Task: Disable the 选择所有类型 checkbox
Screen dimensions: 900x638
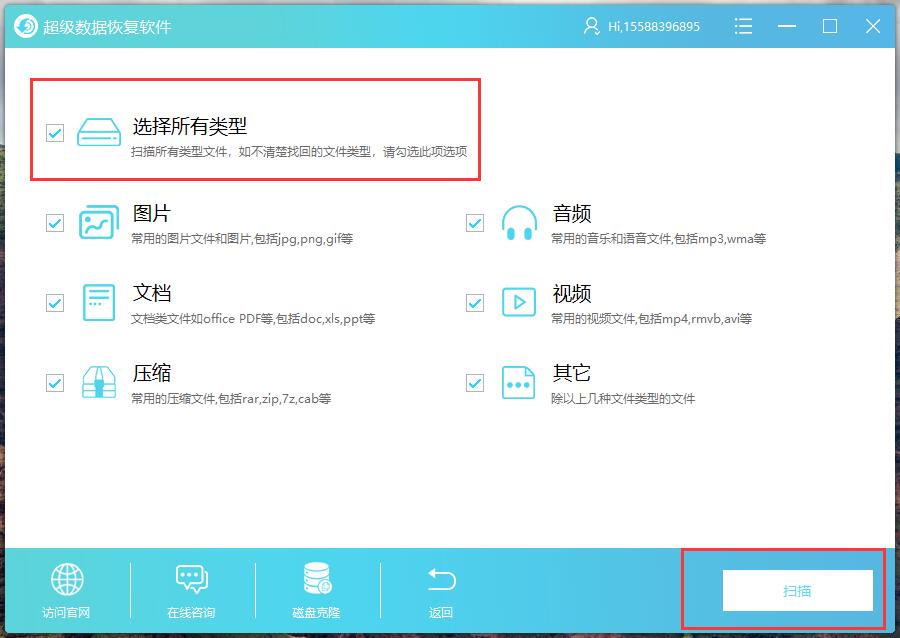Action: coord(55,130)
